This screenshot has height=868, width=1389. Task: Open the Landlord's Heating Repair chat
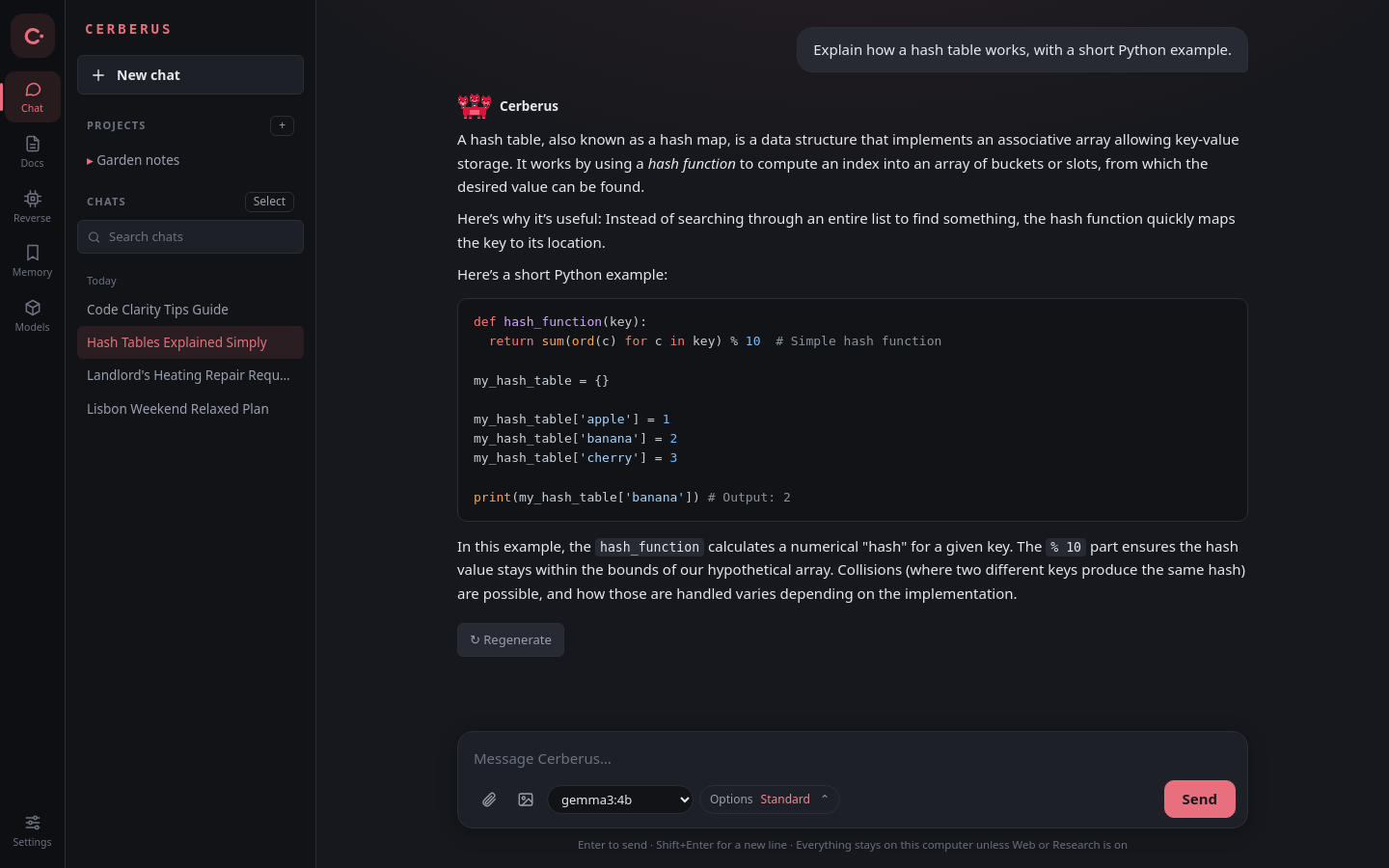190,375
